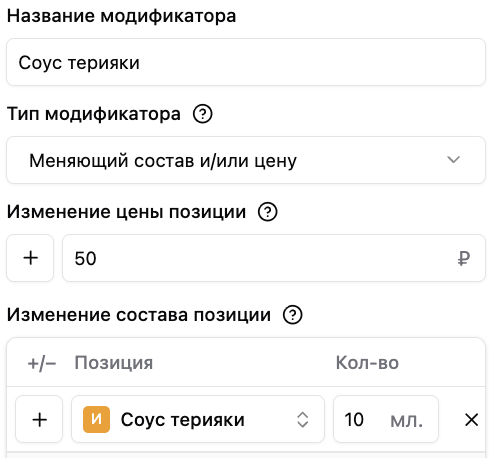
Task: Click the +/− column header
Action: [42, 363]
